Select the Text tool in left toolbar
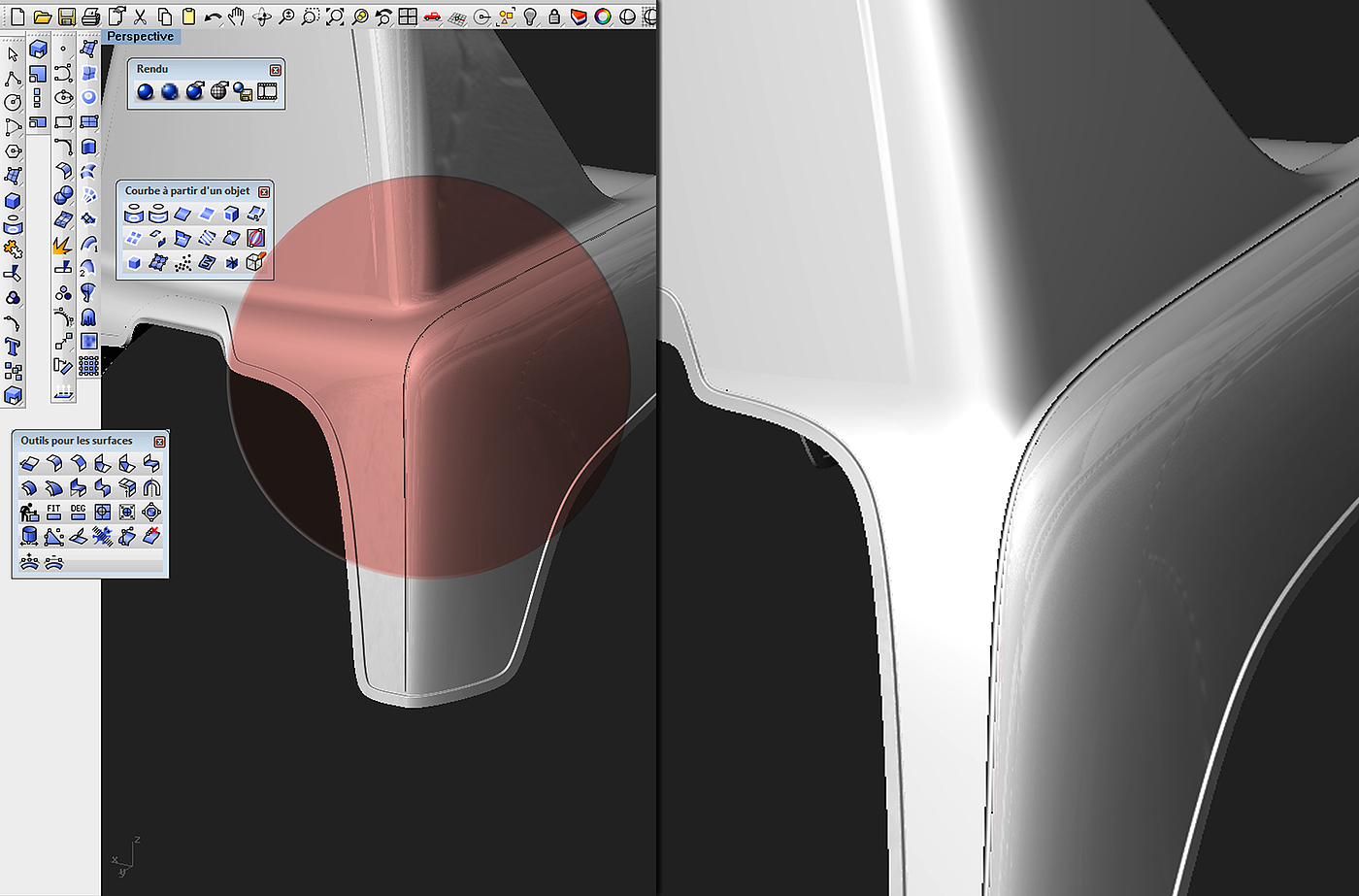1359x896 pixels. click(x=13, y=347)
